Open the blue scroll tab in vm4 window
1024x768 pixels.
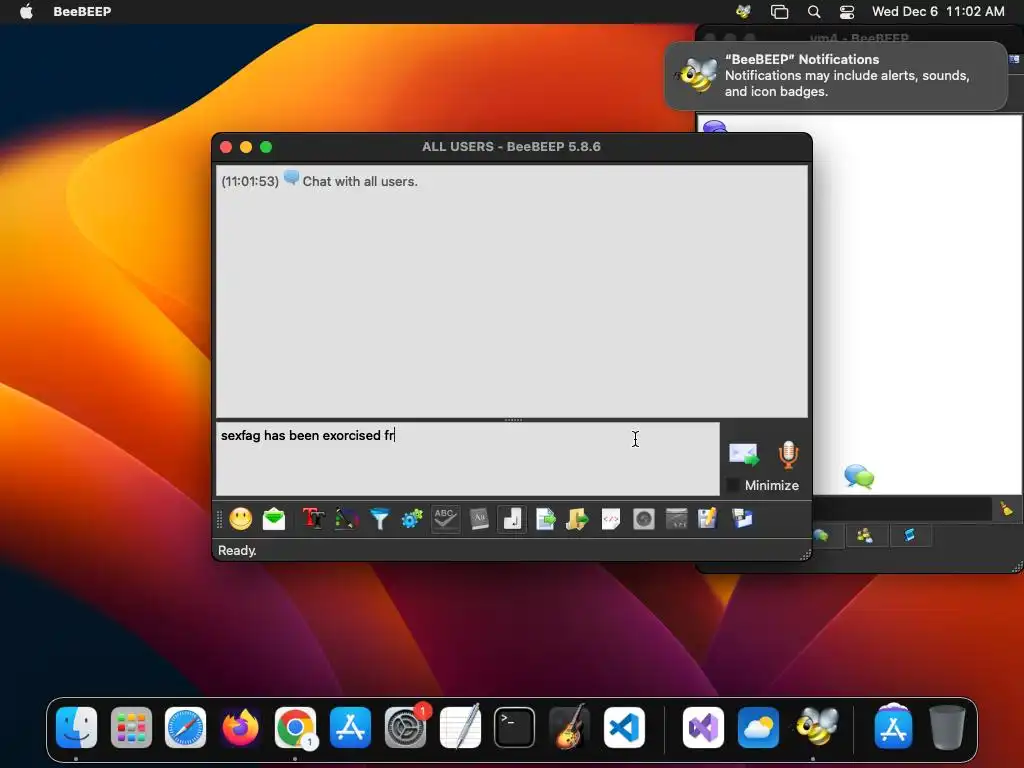click(x=909, y=536)
